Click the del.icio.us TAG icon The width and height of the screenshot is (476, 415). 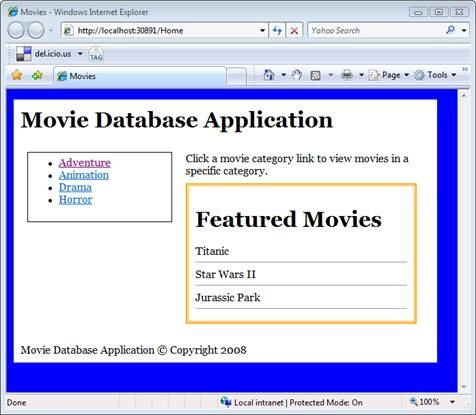[x=96, y=54]
